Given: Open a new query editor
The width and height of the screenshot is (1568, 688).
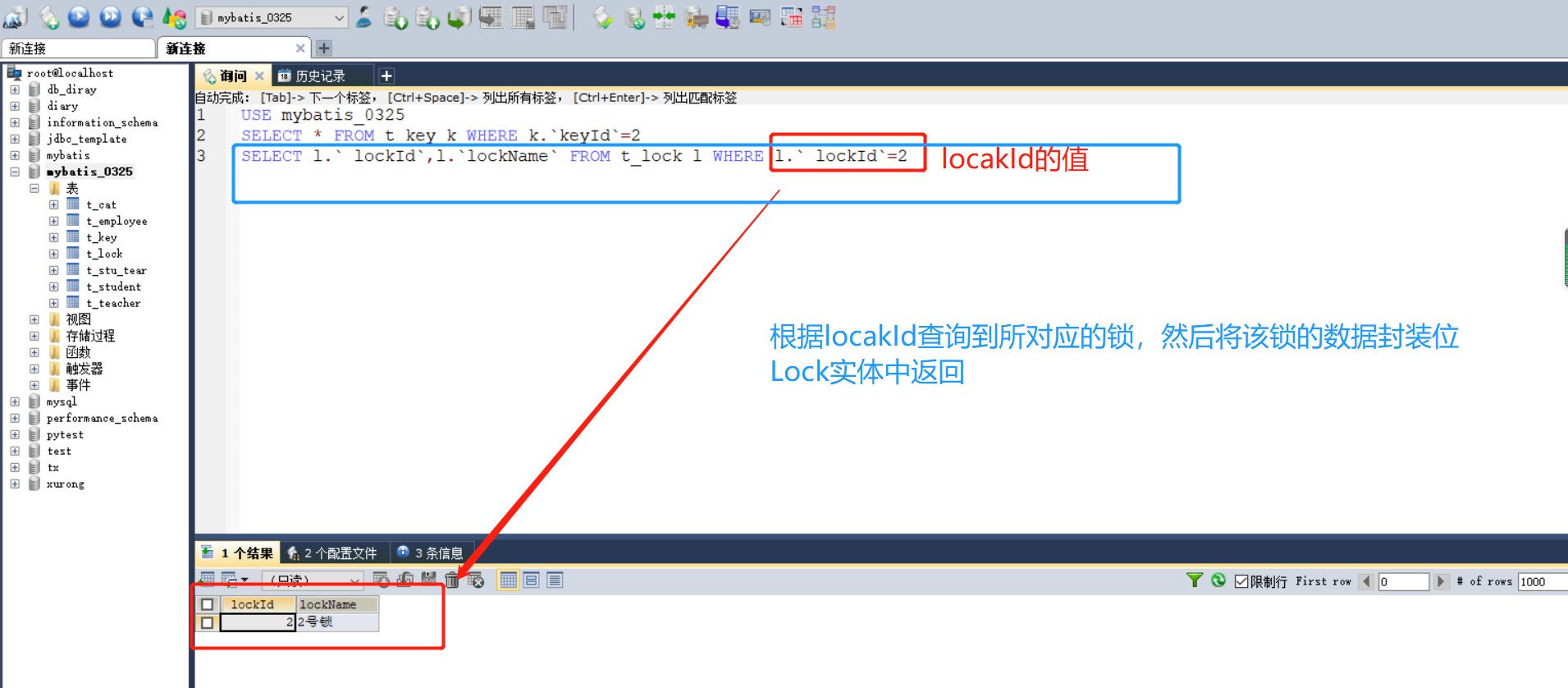Looking at the screenshot, I should coord(49,17).
